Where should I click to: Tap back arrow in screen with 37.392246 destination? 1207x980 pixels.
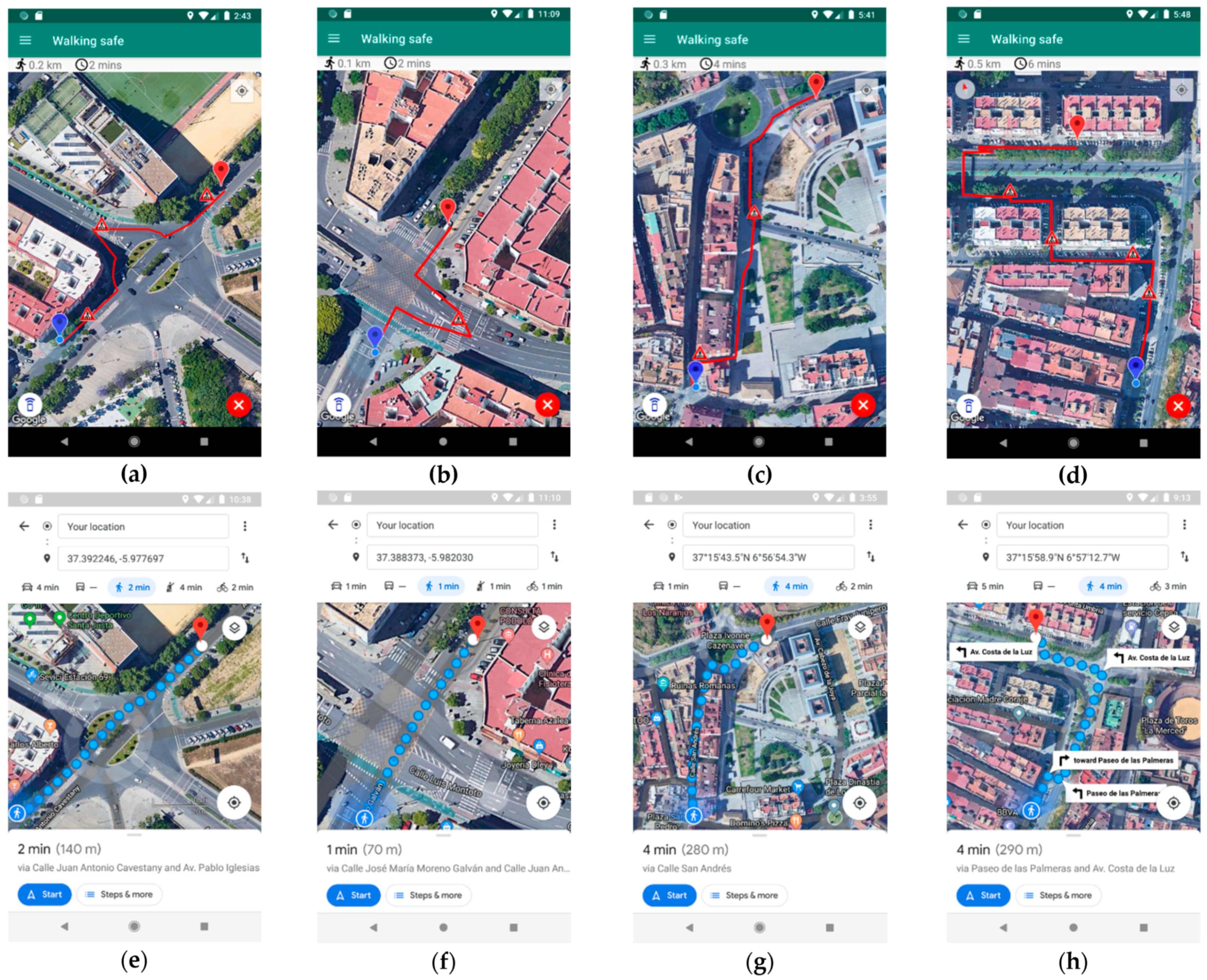coord(24,526)
